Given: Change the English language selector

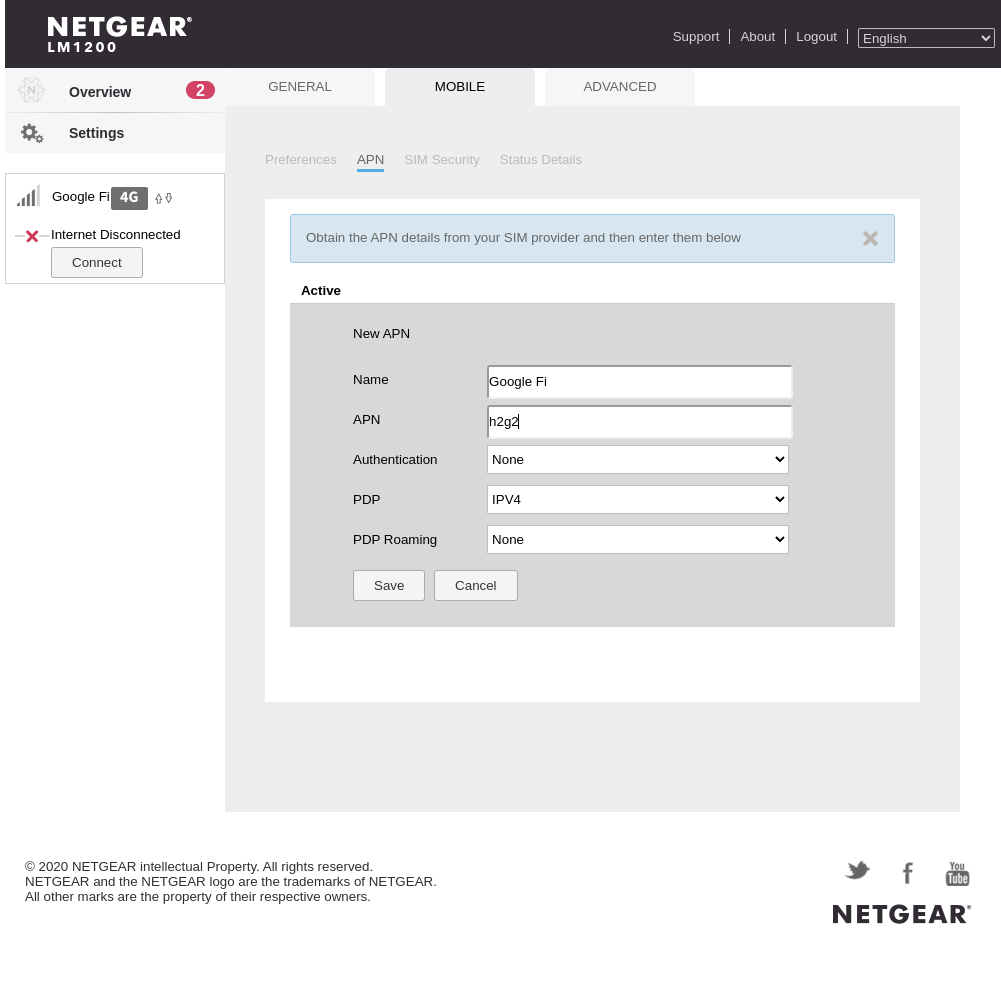Looking at the screenshot, I should coord(926,38).
